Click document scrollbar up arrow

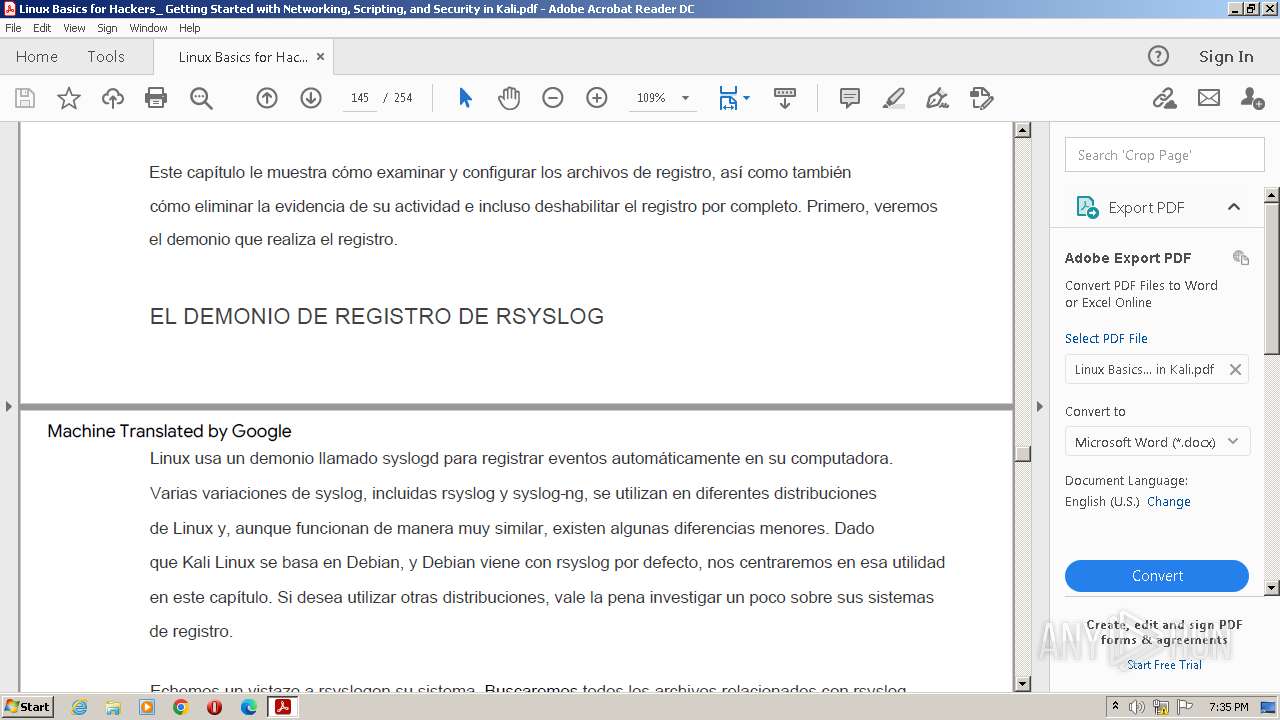click(x=1022, y=130)
